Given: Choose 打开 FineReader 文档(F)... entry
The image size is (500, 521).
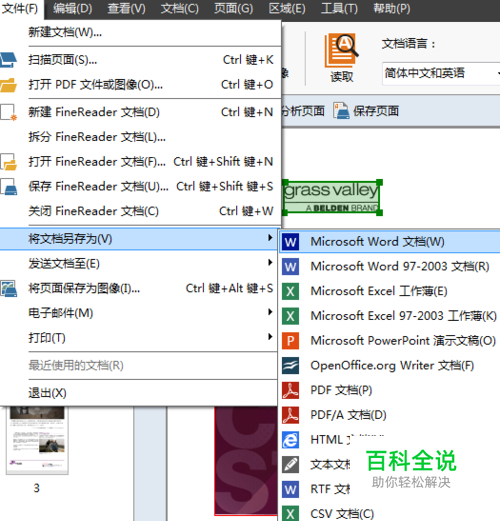Looking at the screenshot, I should tap(140, 162).
